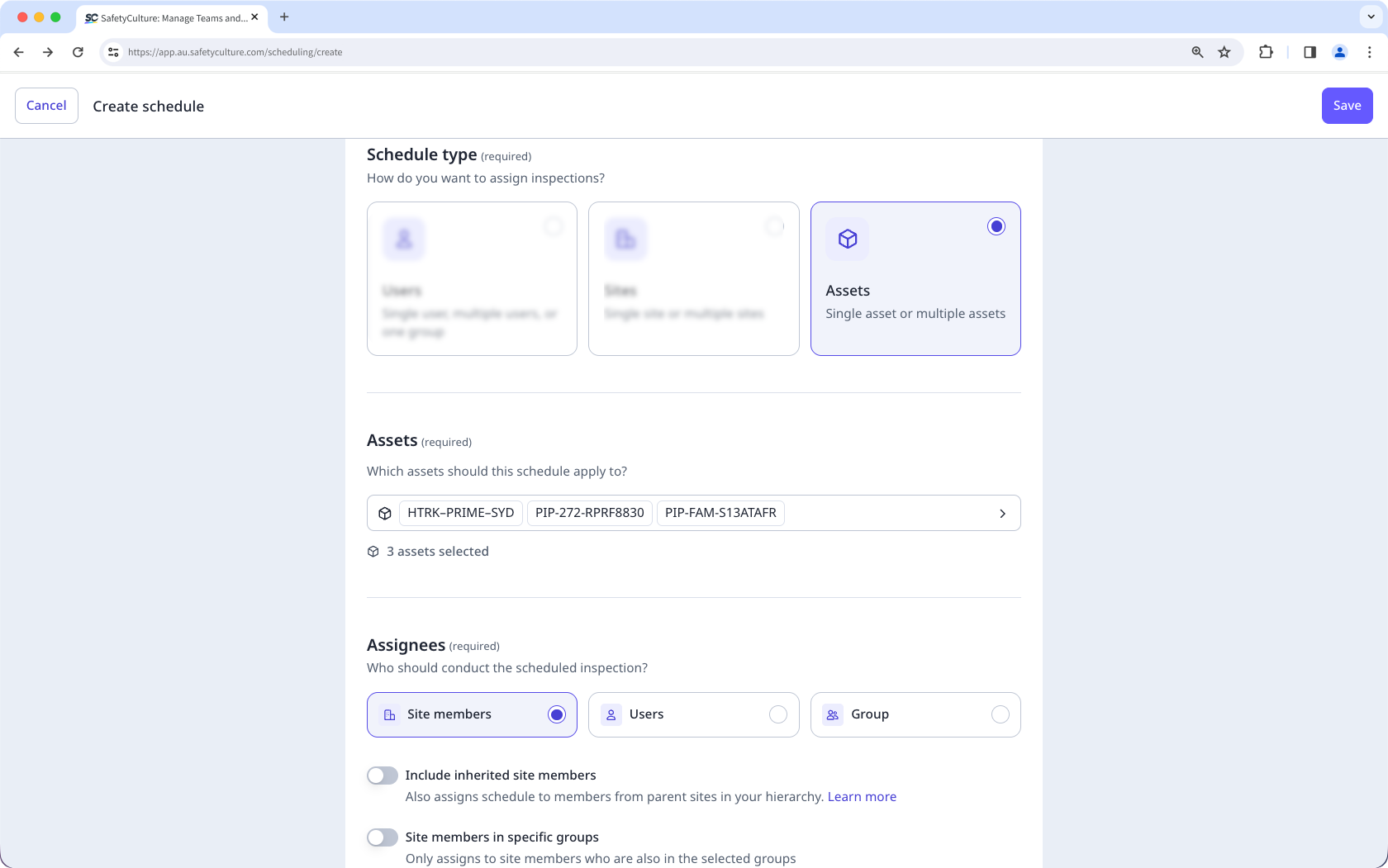Image resolution: width=1388 pixels, height=868 pixels.
Task: Open a new browser tab
Action: coord(284,17)
